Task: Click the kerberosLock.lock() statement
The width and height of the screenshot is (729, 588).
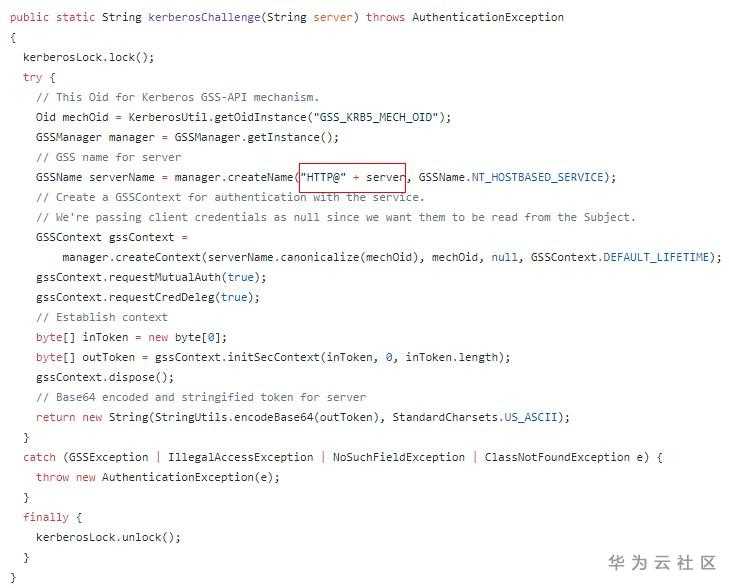Action: tap(88, 57)
